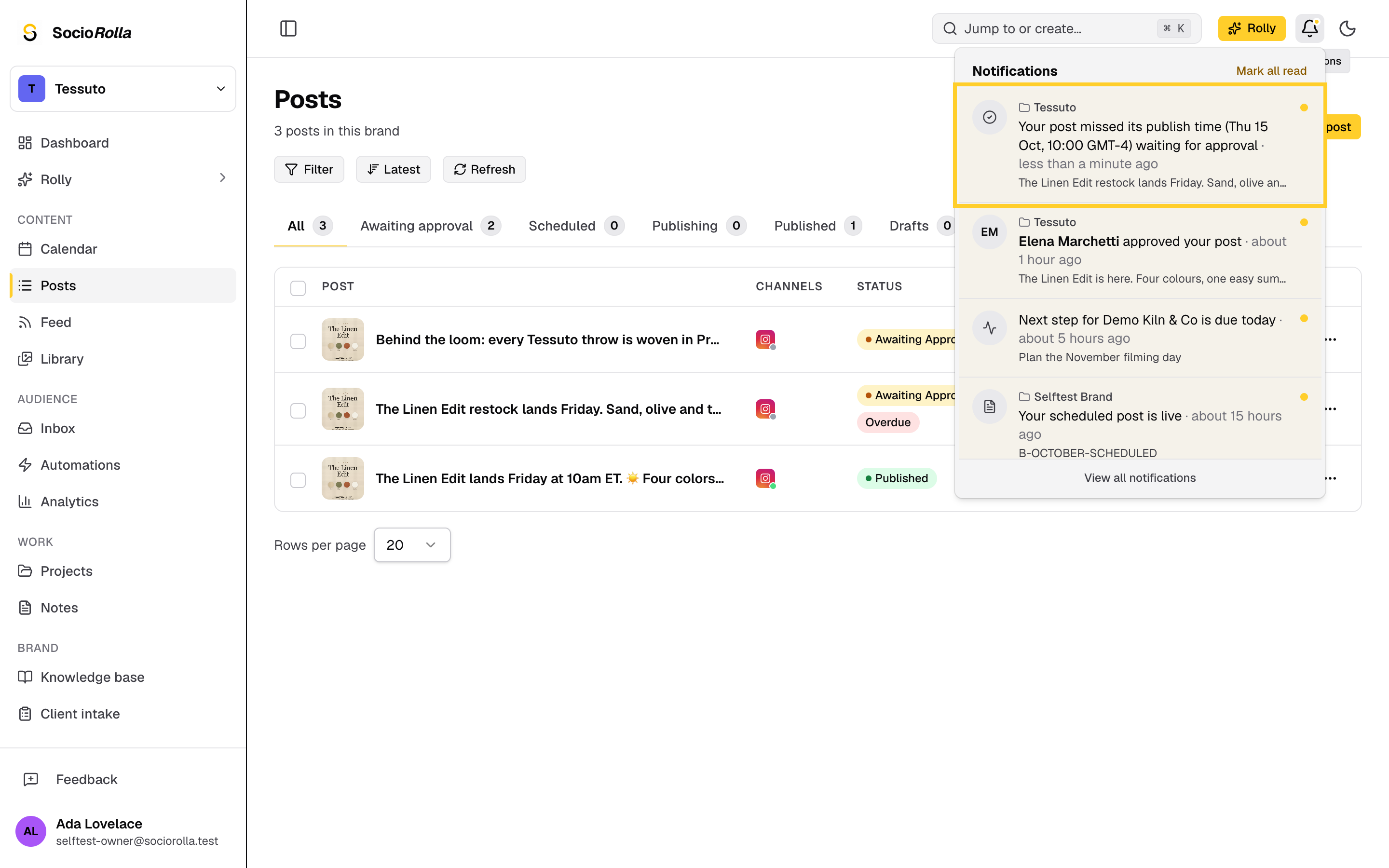Open the Latest sort dropdown
This screenshot has height=868, width=1389.
pyautogui.click(x=393, y=169)
